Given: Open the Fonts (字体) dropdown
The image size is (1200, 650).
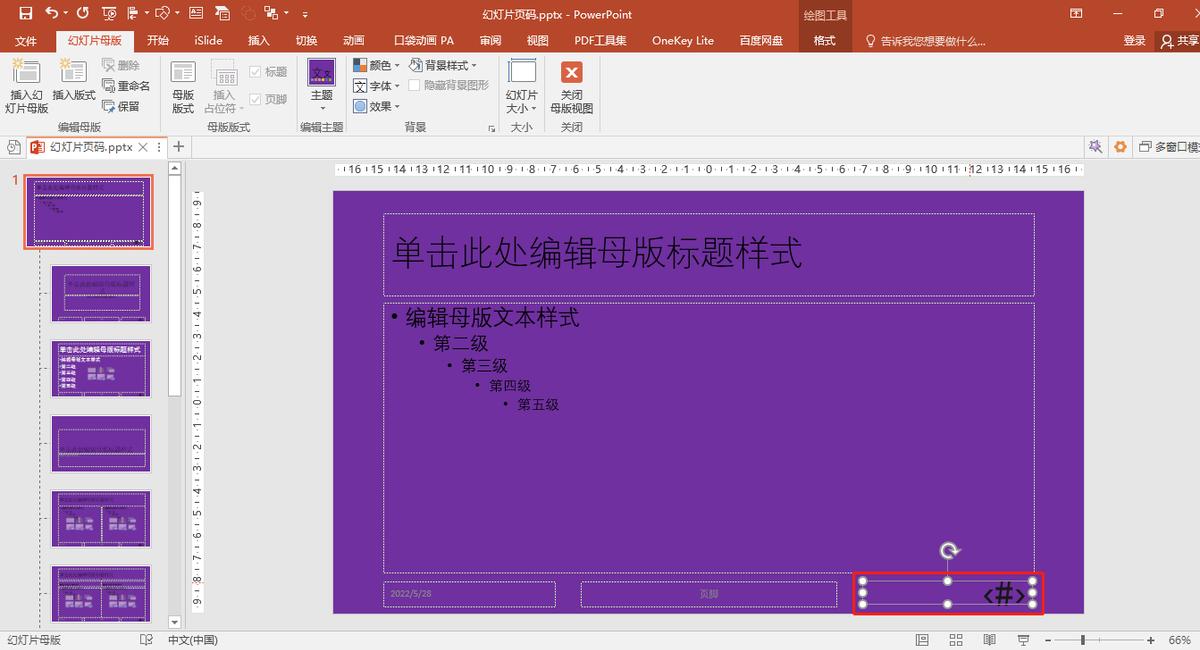Looking at the screenshot, I should [379, 86].
